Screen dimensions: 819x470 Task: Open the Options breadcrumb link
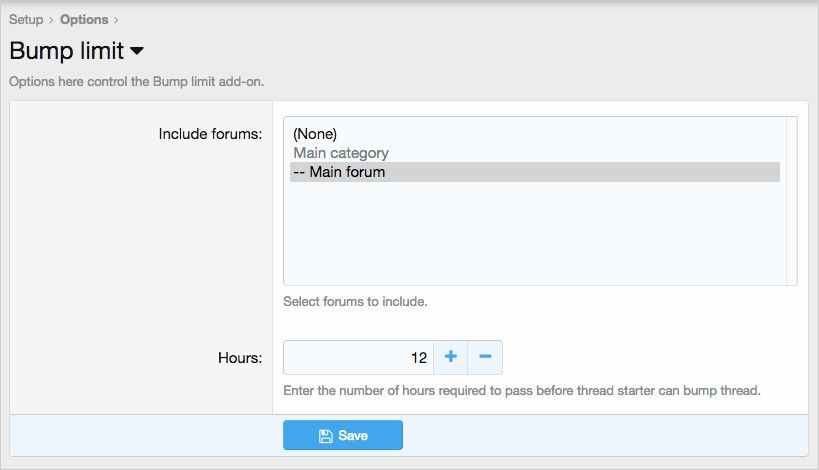(x=83, y=19)
